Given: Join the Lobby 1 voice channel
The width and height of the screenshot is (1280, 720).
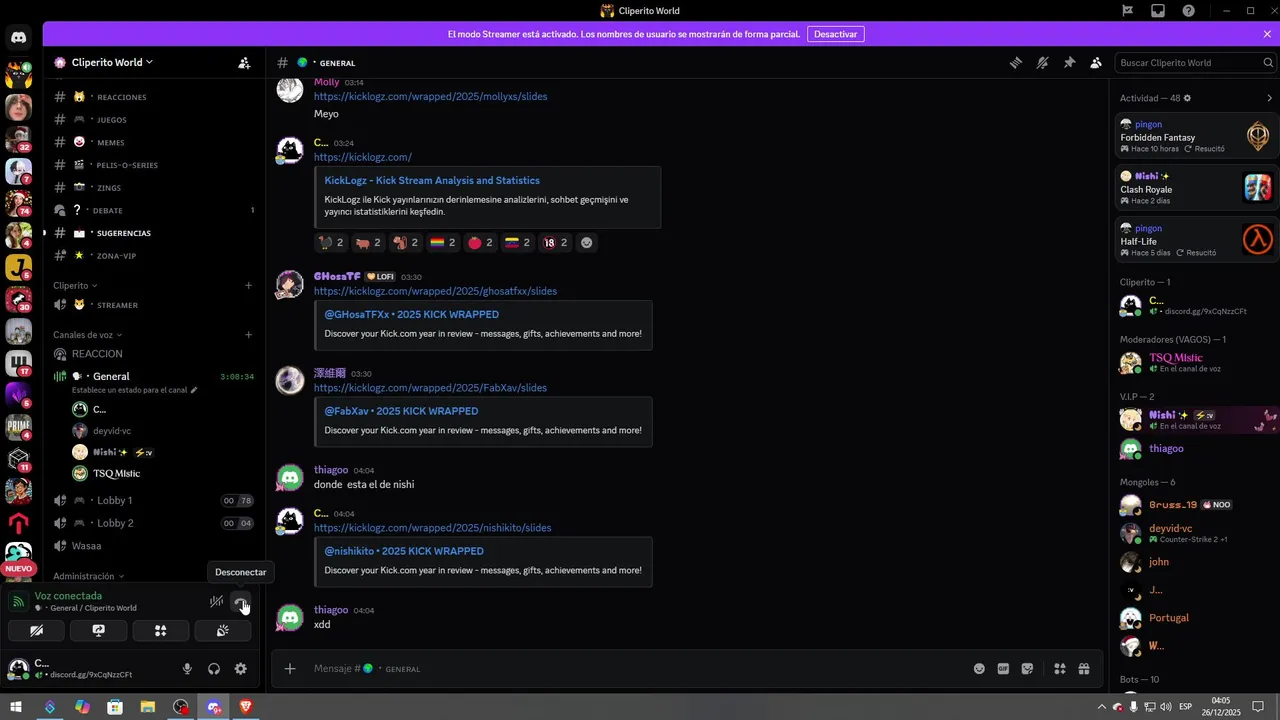Looking at the screenshot, I should 155,500.
